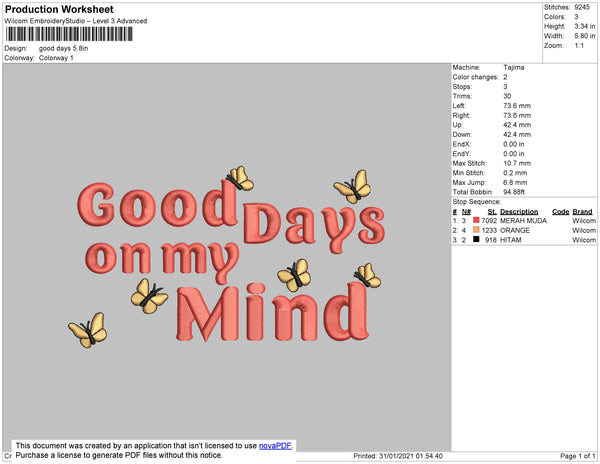The width and height of the screenshot is (600, 464).
Task: Click the Zoom value '1:1'
Action: [x=579, y=46]
